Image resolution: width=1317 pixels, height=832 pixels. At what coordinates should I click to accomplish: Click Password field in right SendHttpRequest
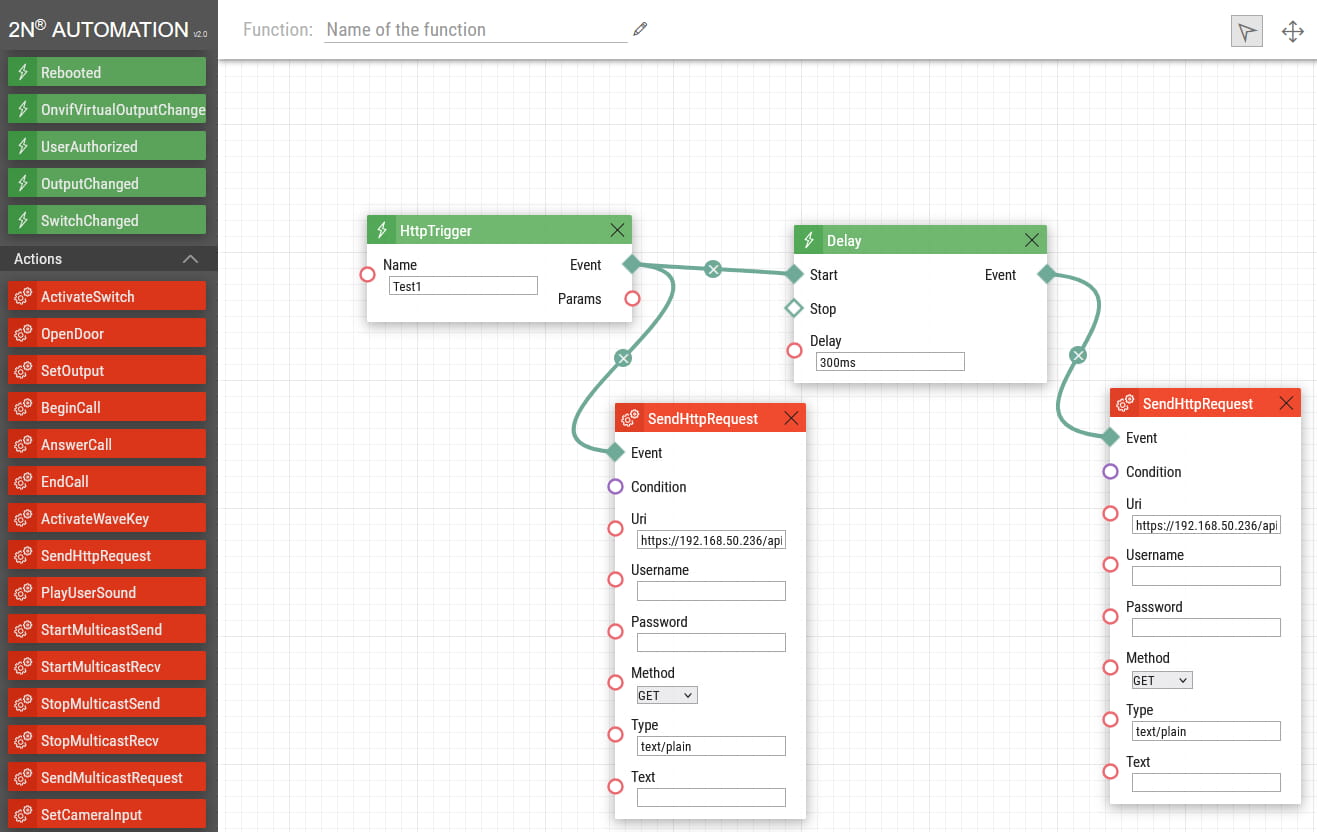(1206, 628)
